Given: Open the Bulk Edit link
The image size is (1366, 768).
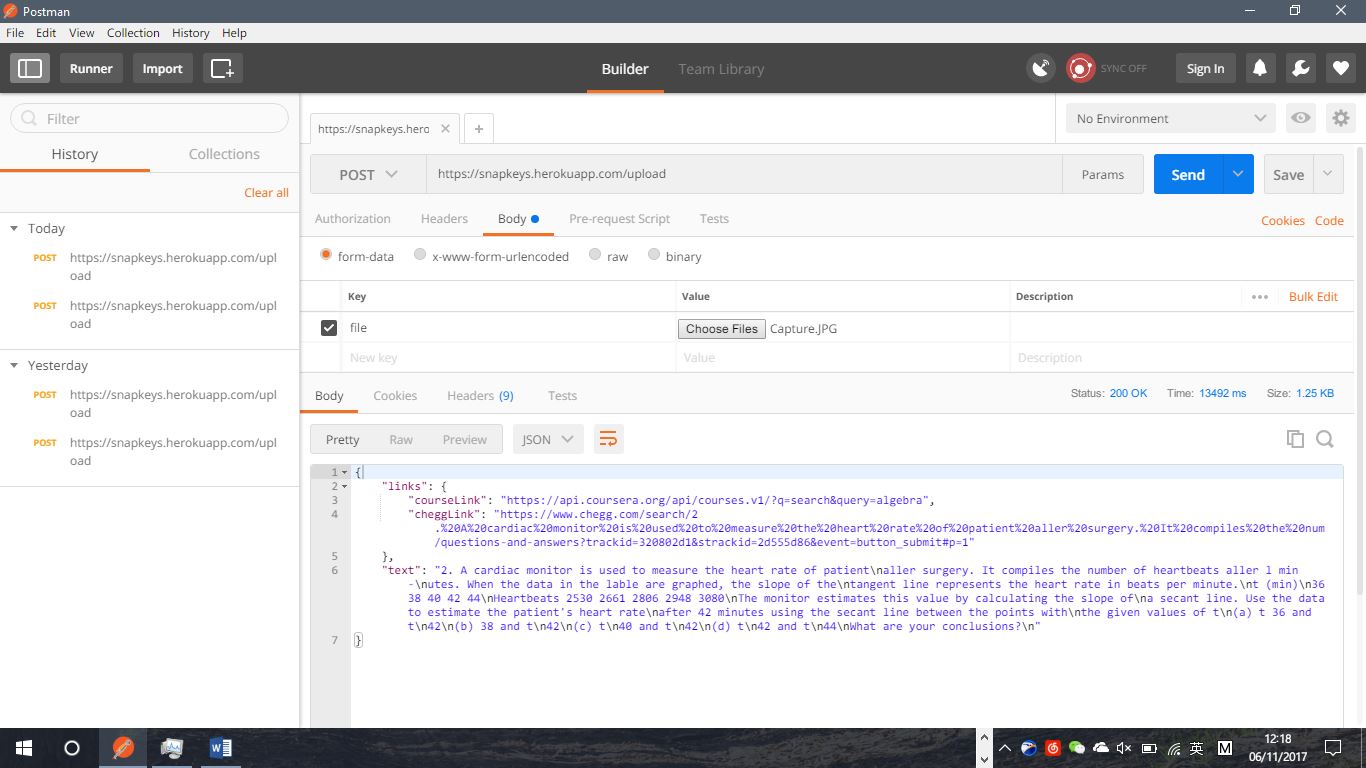Looking at the screenshot, I should (x=1313, y=296).
